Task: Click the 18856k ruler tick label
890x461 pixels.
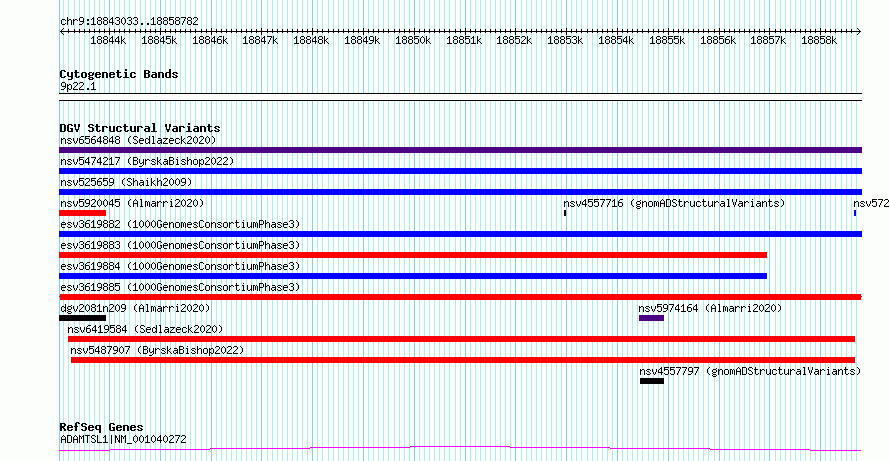Action: click(718, 41)
